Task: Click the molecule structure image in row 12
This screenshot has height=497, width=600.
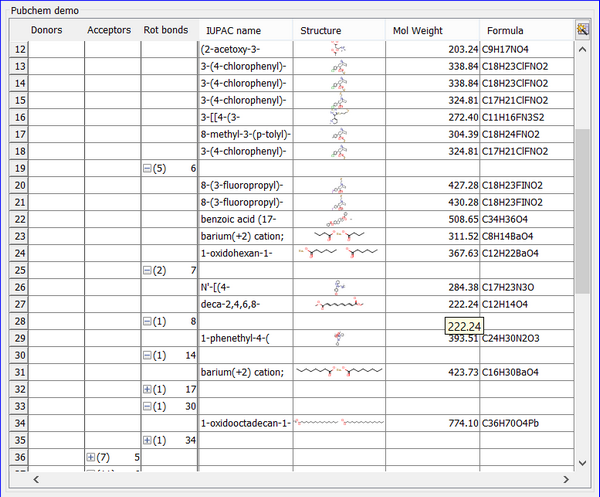Action: coord(338,48)
